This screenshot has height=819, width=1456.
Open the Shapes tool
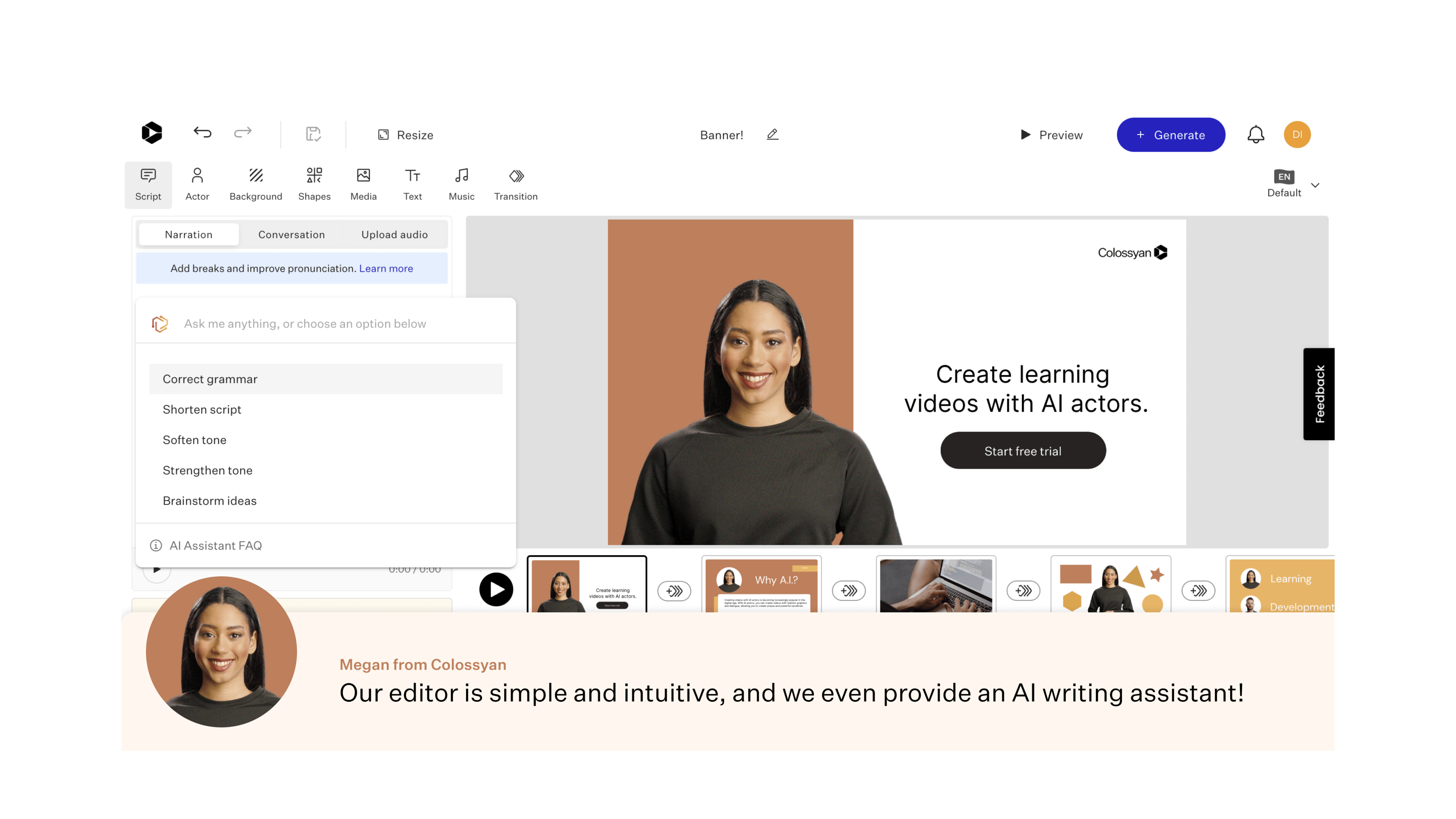tap(314, 184)
